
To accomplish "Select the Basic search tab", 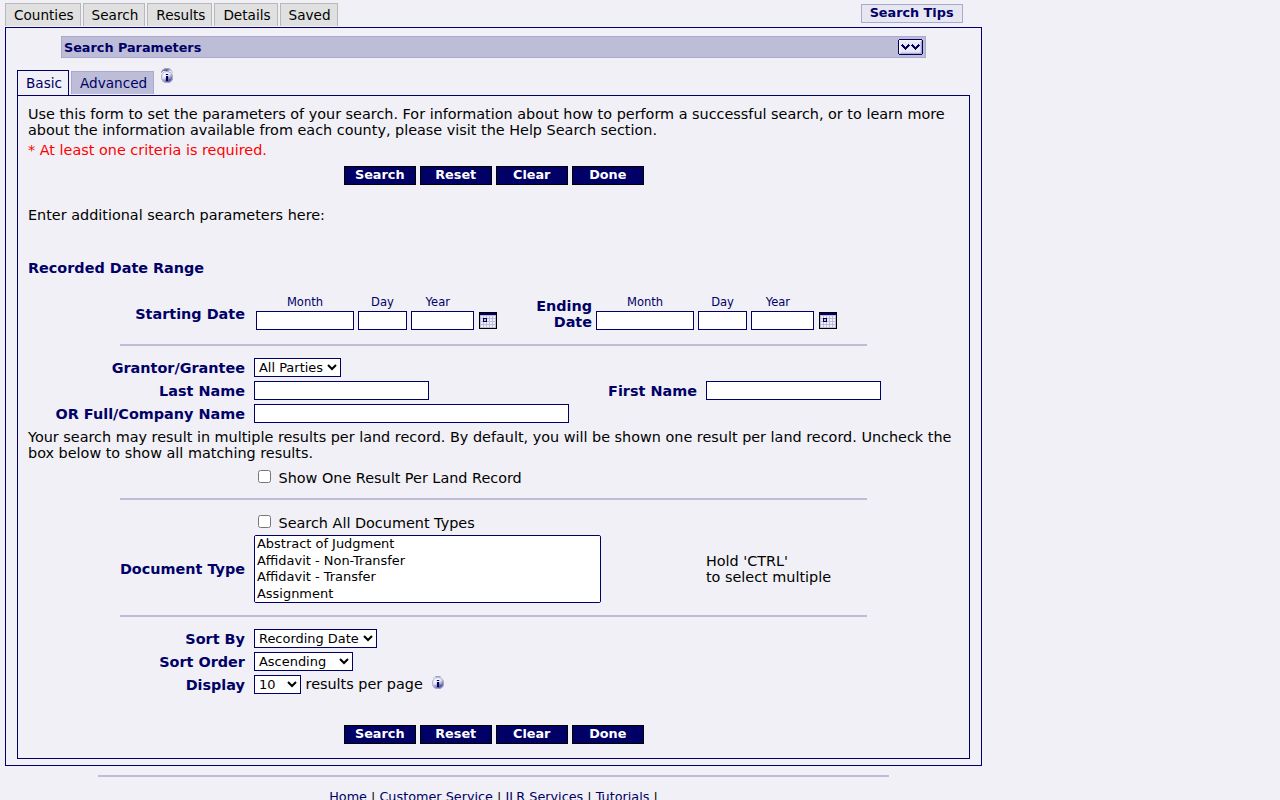I will [x=44, y=83].
